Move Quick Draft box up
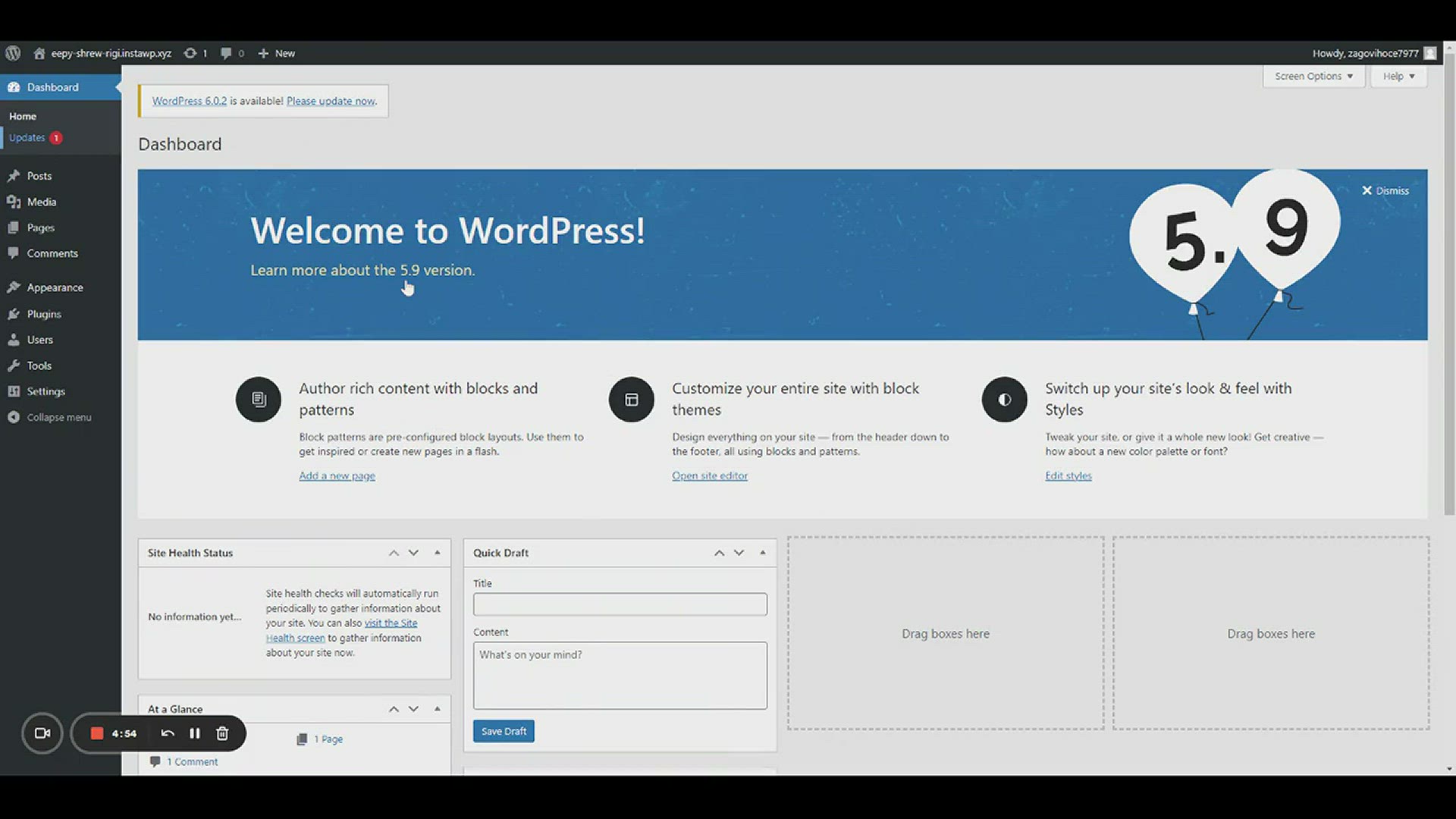Viewport: 1456px width, 819px height. (719, 553)
